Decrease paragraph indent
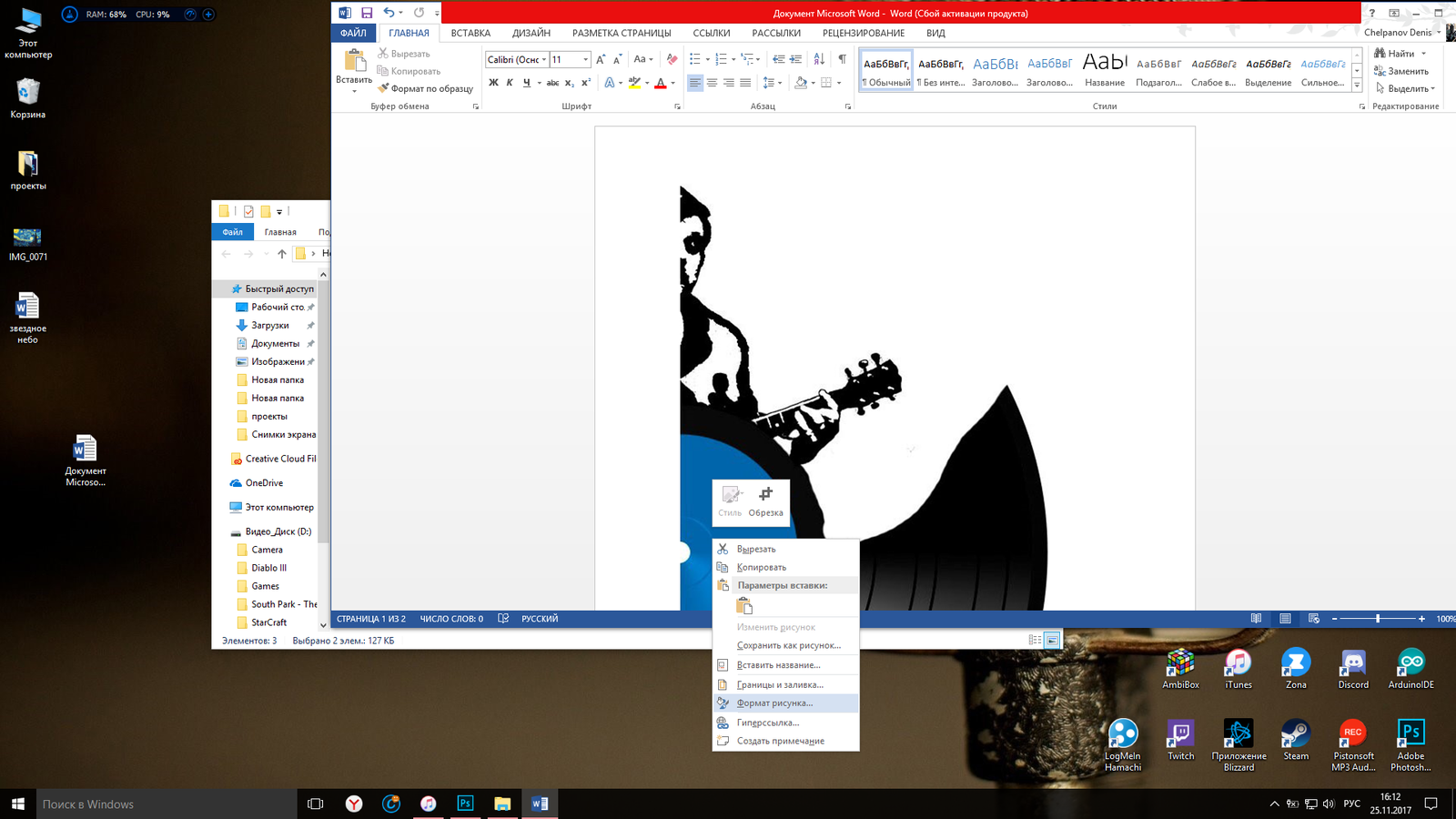This screenshot has height=819, width=1456. click(x=778, y=59)
